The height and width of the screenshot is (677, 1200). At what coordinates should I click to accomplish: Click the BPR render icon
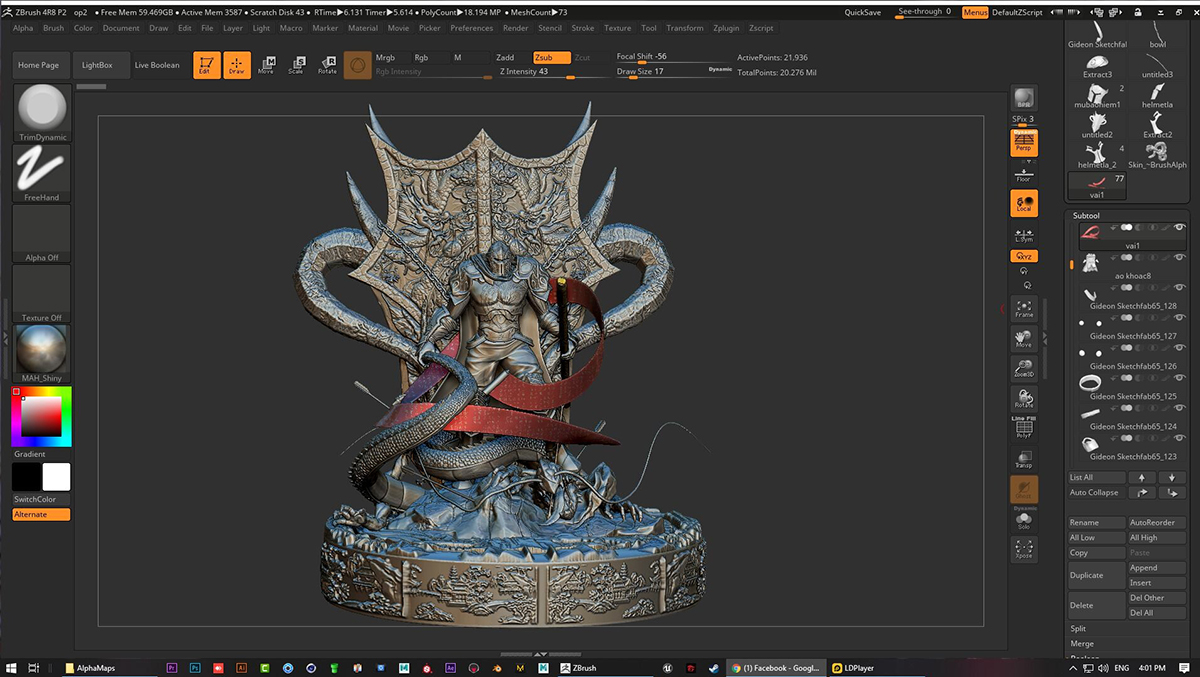point(1023,99)
